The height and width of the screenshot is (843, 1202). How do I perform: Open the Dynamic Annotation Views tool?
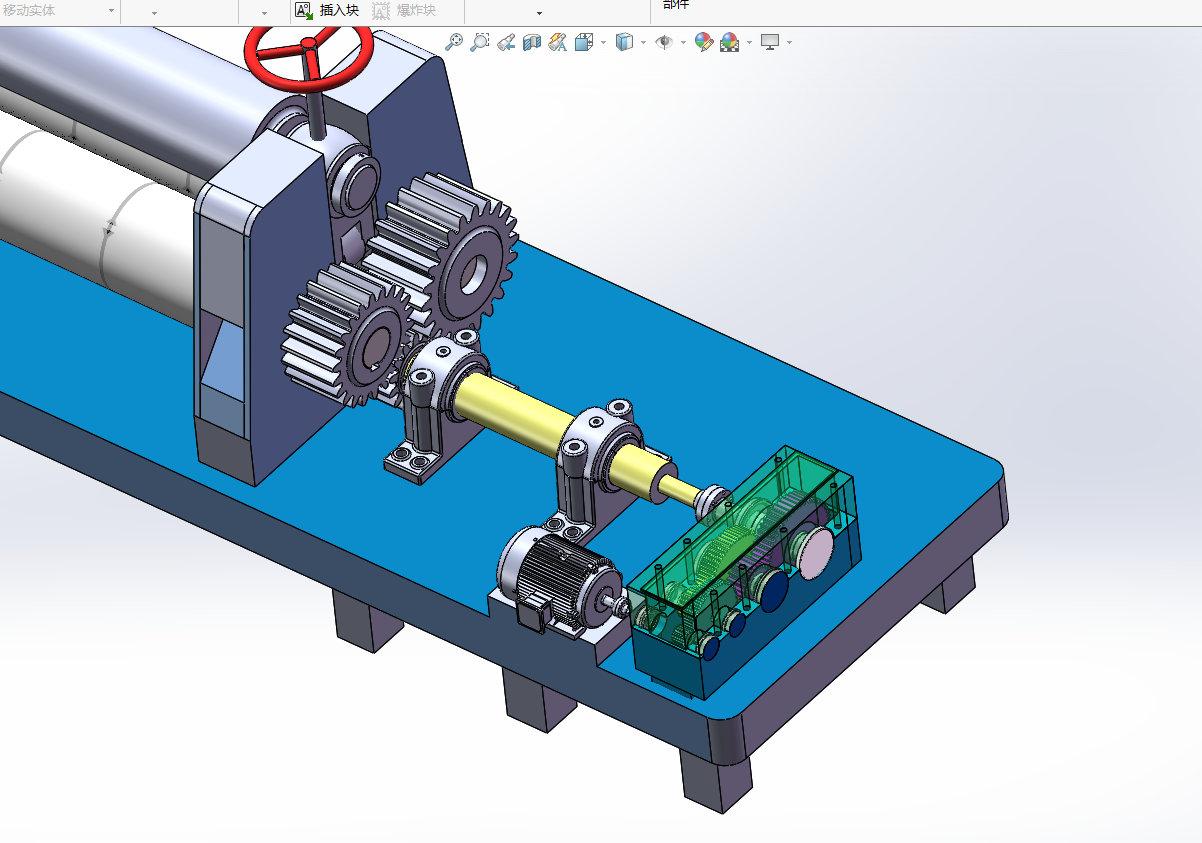click(558, 42)
